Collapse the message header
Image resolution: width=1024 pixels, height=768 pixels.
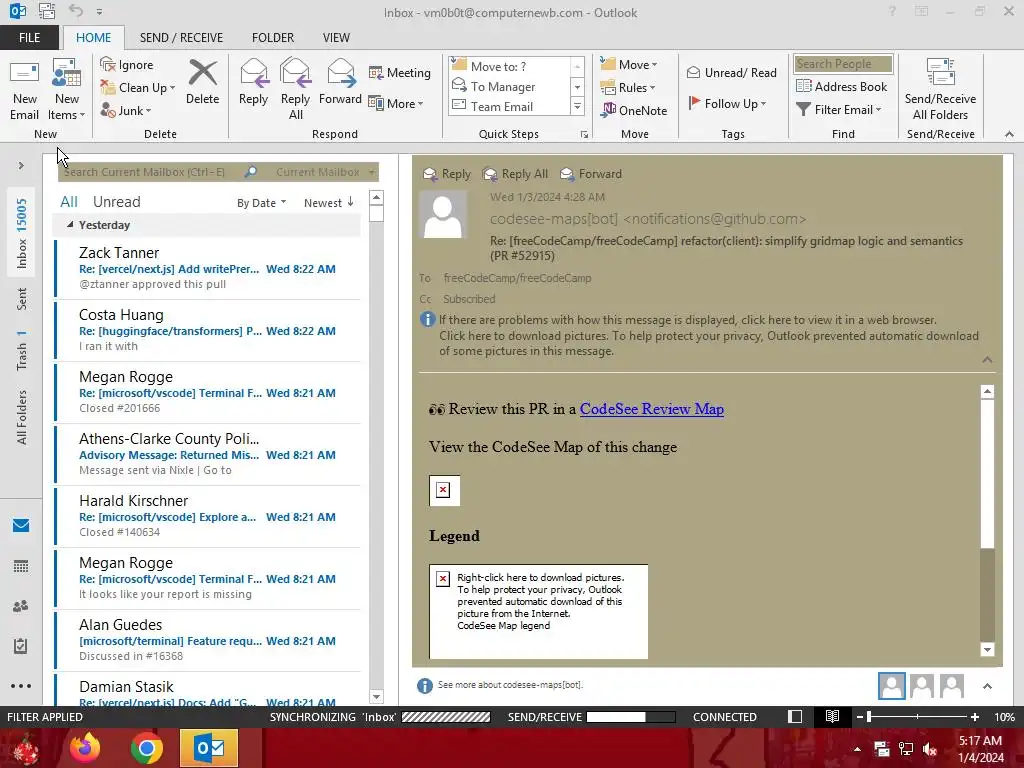click(x=987, y=360)
